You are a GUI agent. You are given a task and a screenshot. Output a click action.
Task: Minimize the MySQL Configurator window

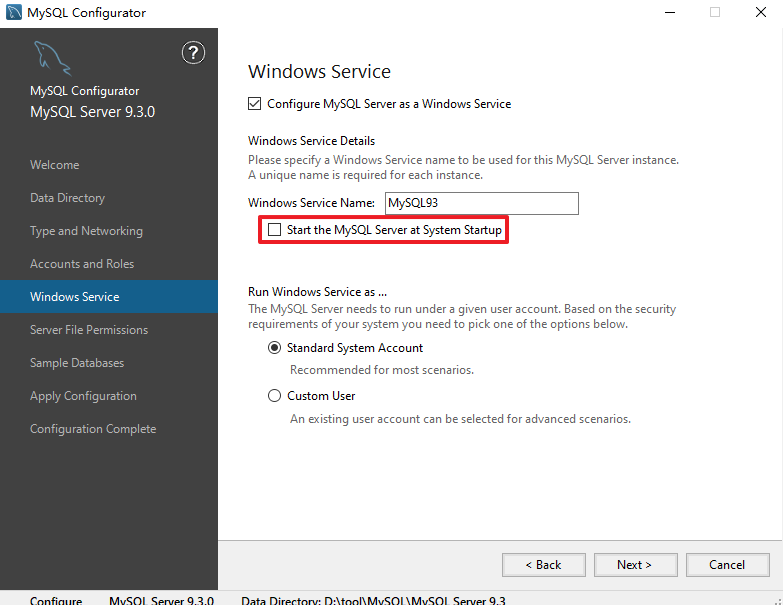pyautogui.click(x=670, y=12)
